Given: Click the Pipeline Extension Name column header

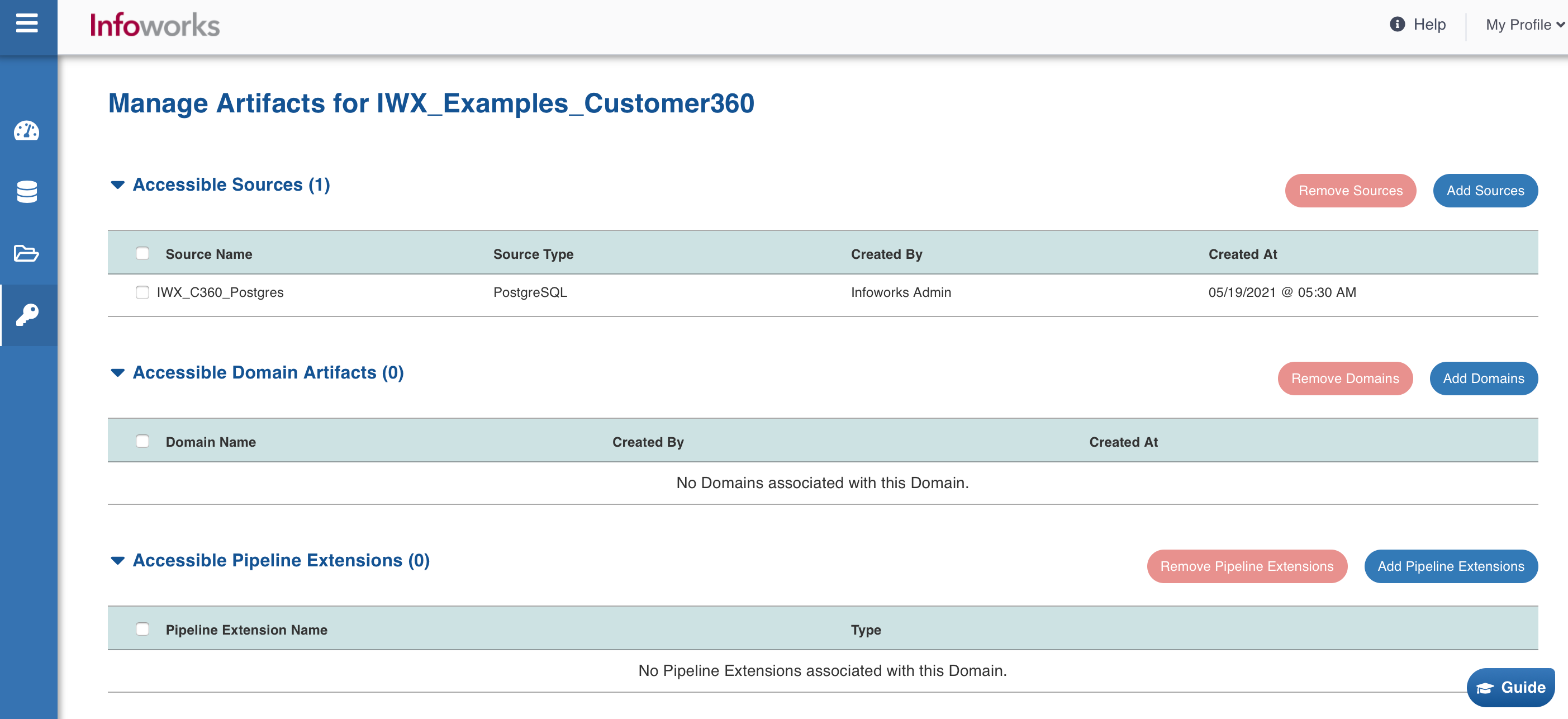Looking at the screenshot, I should tap(246, 630).
